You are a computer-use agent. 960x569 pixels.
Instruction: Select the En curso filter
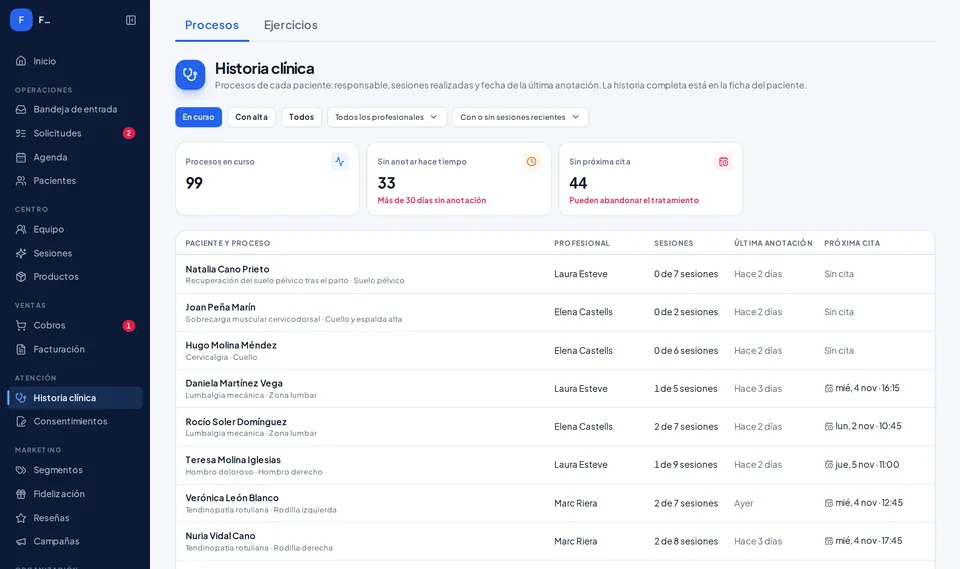tap(198, 117)
